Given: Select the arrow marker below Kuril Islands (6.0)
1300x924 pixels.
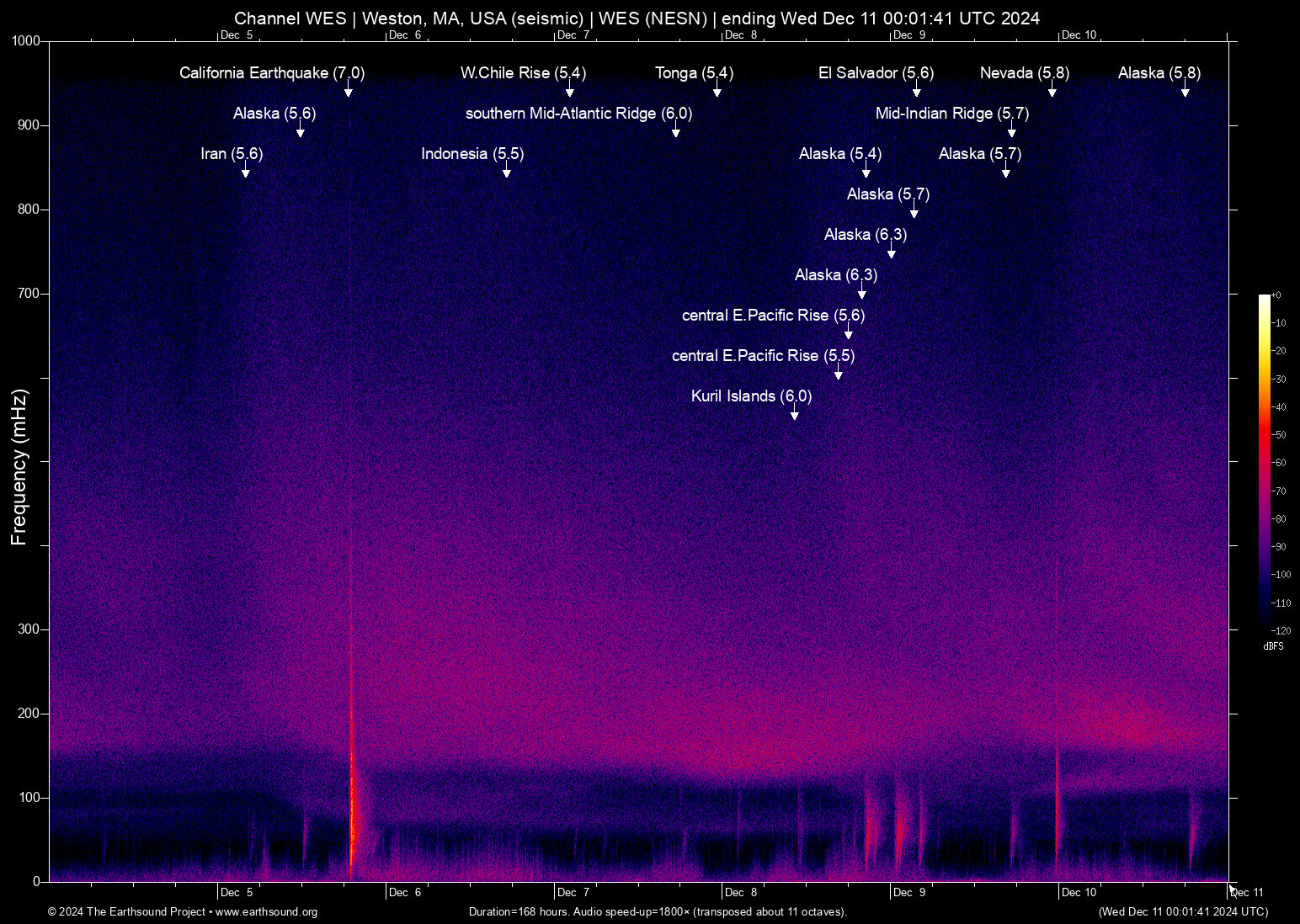Looking at the screenshot, I should tap(794, 413).
